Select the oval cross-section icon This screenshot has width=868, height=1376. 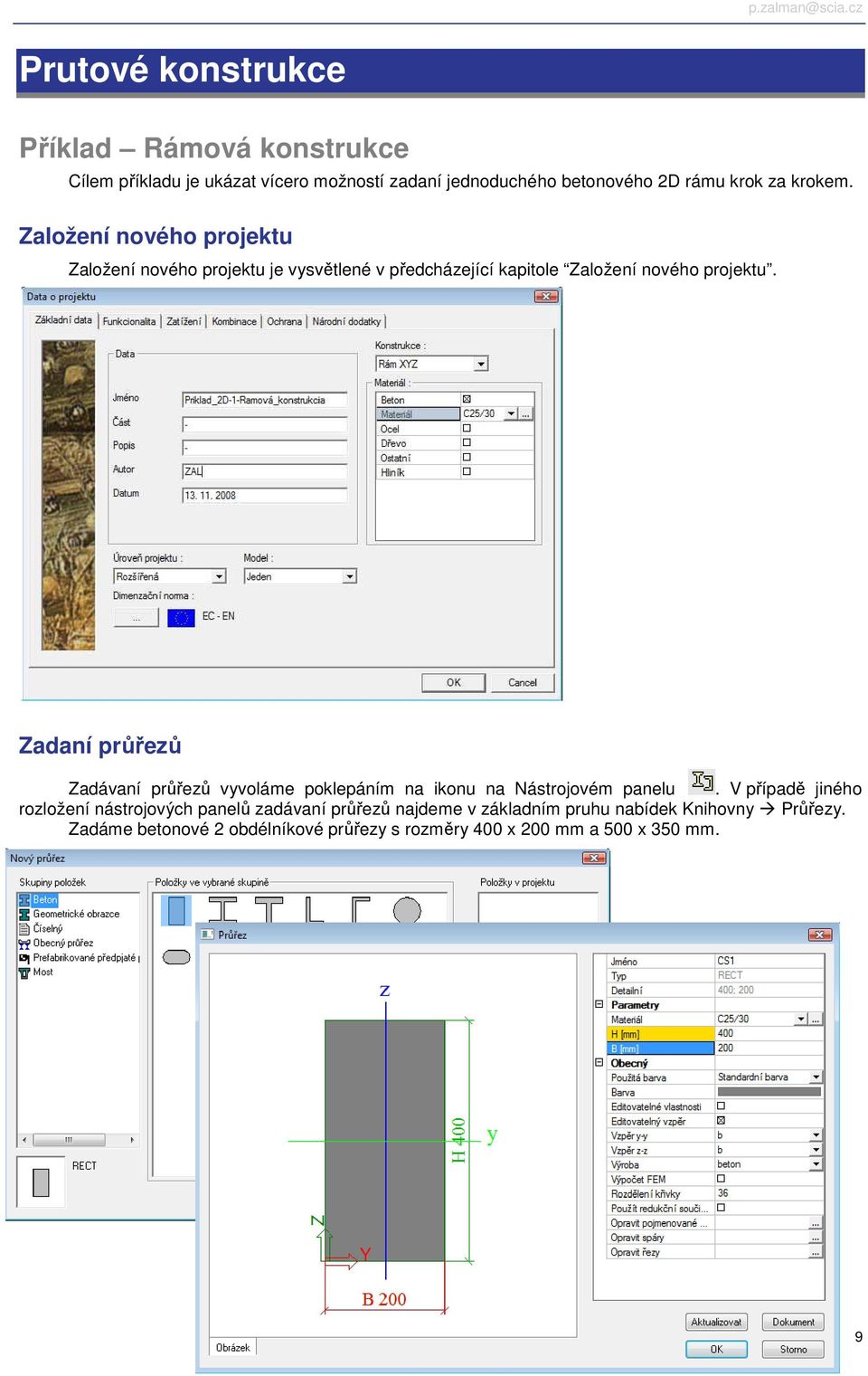176,956
